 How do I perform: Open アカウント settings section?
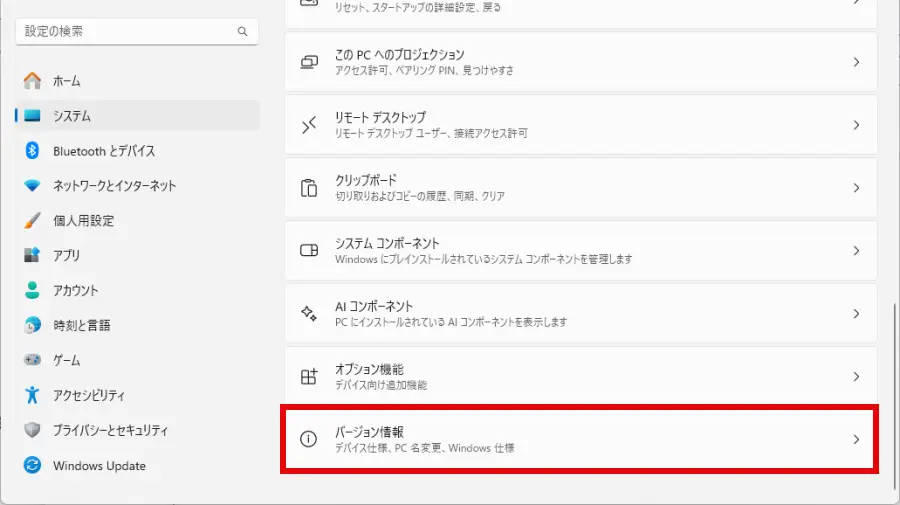(x=138, y=290)
